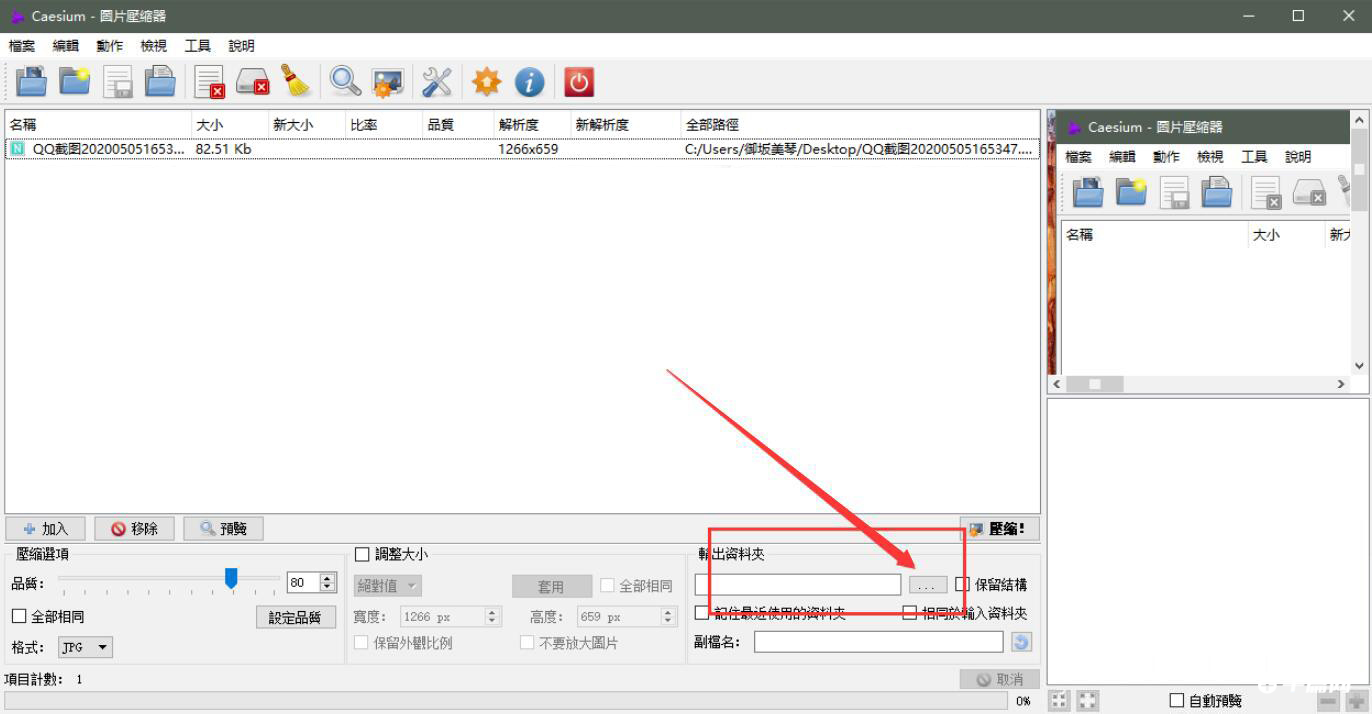Open the Preview magnifier icon on toolbar
The width and height of the screenshot is (1372, 714).
[x=344, y=81]
